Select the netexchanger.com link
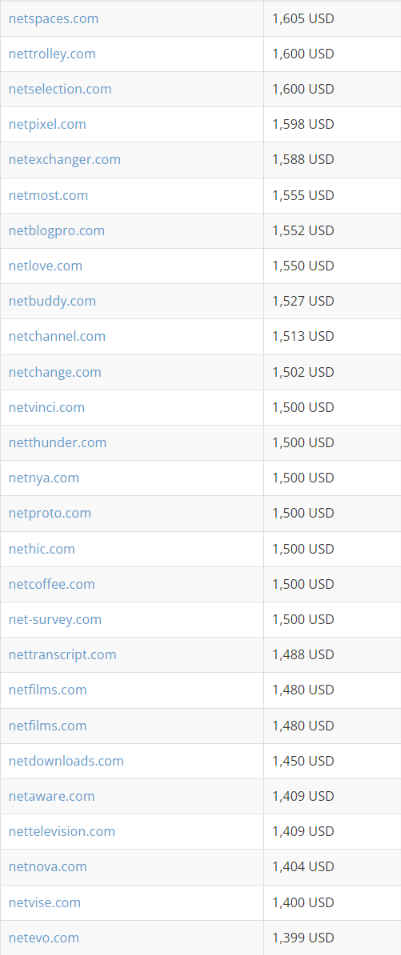 pos(65,160)
